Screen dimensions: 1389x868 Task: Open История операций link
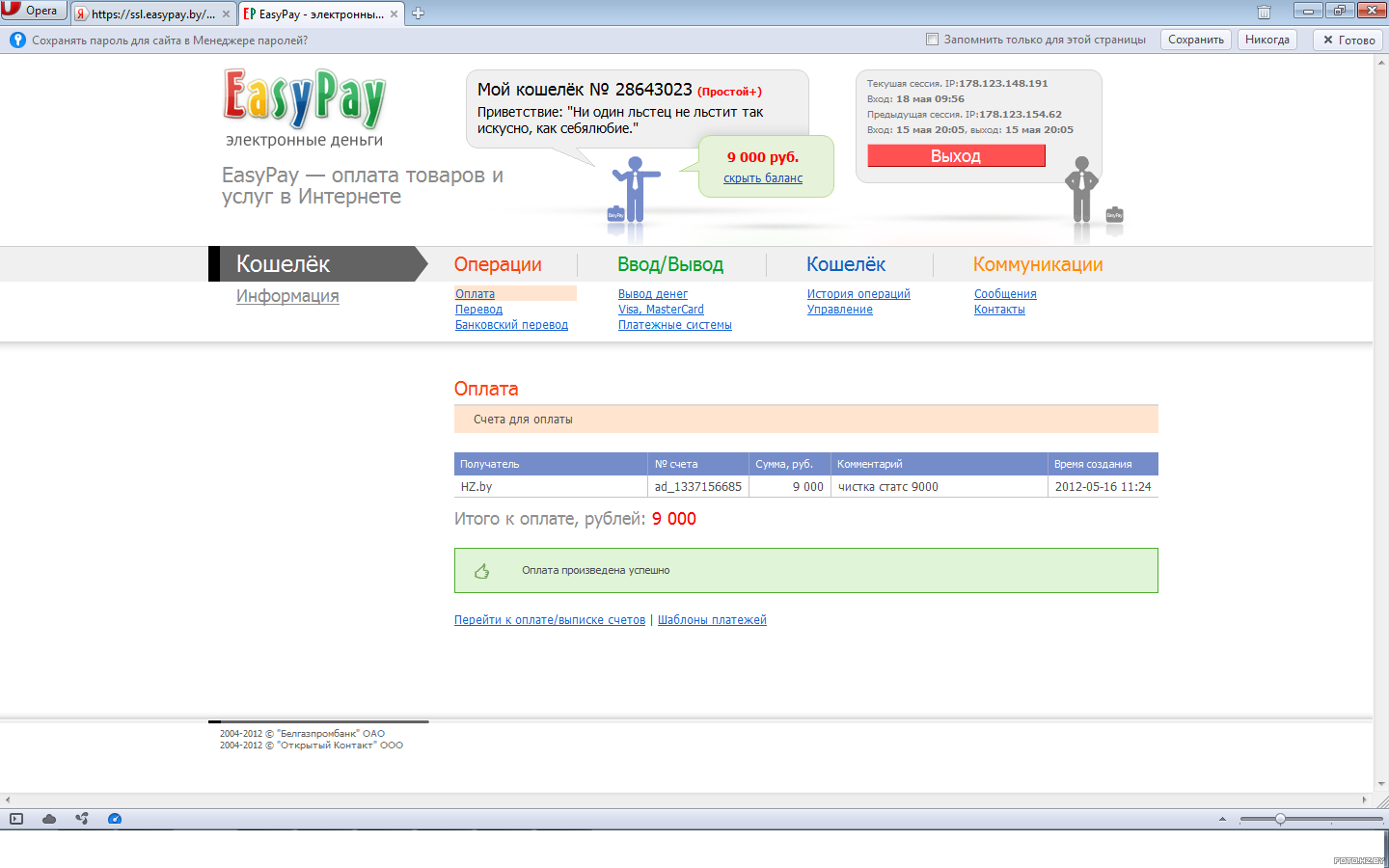click(858, 294)
